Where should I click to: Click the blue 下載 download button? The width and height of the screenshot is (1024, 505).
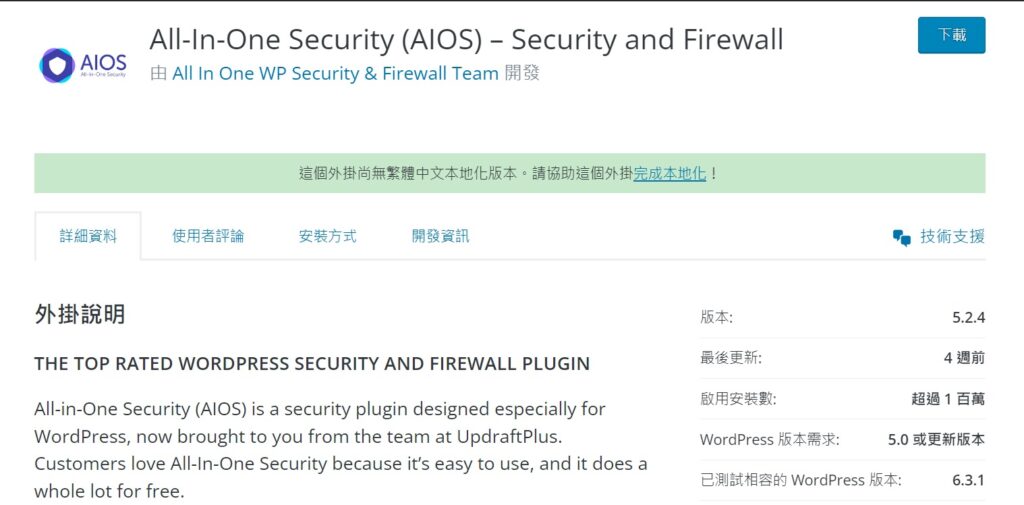click(x=951, y=35)
